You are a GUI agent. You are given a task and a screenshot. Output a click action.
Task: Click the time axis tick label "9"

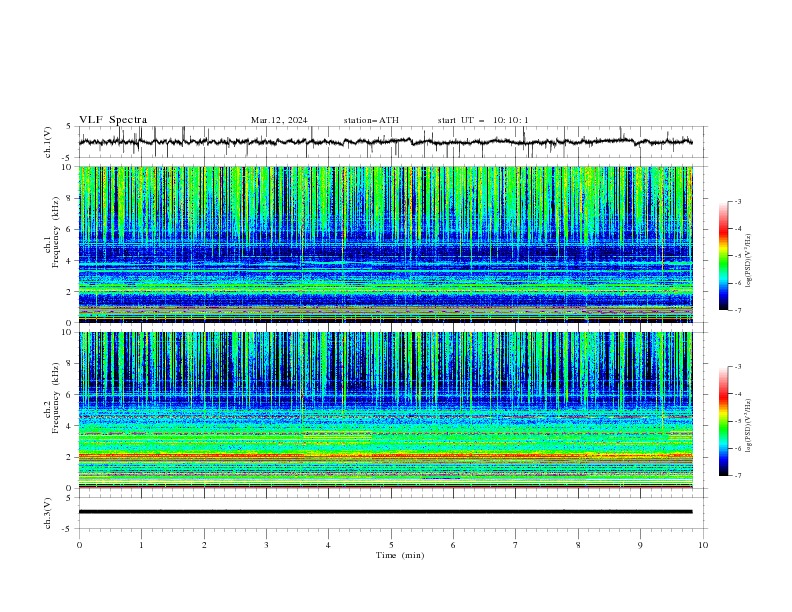point(640,545)
